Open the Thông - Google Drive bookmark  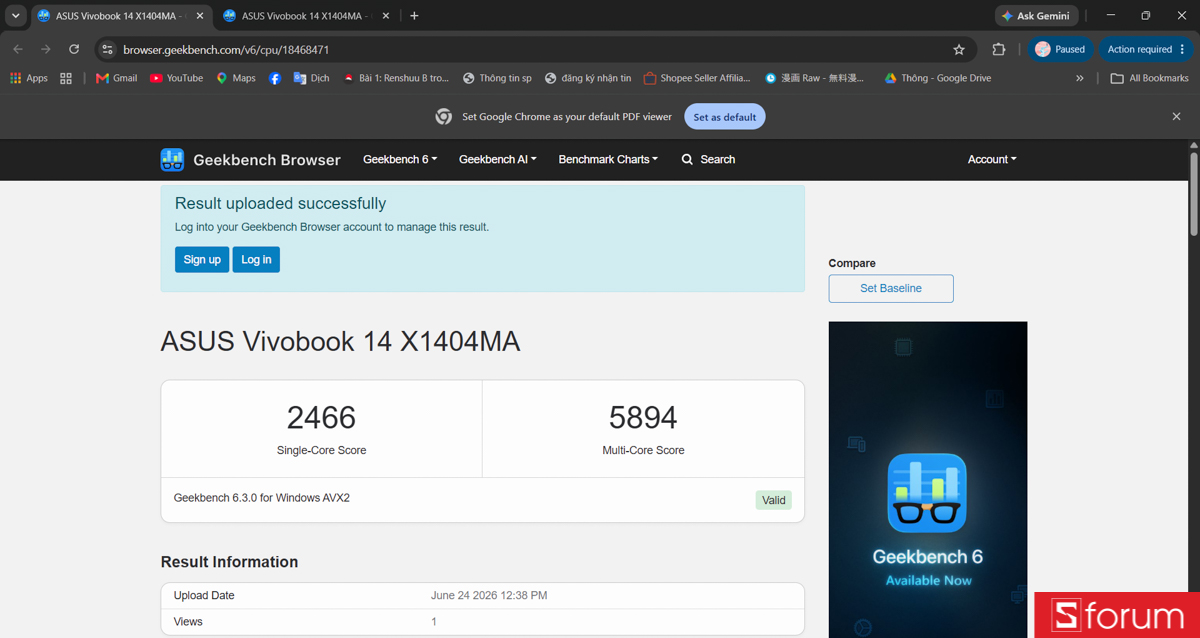(x=937, y=78)
